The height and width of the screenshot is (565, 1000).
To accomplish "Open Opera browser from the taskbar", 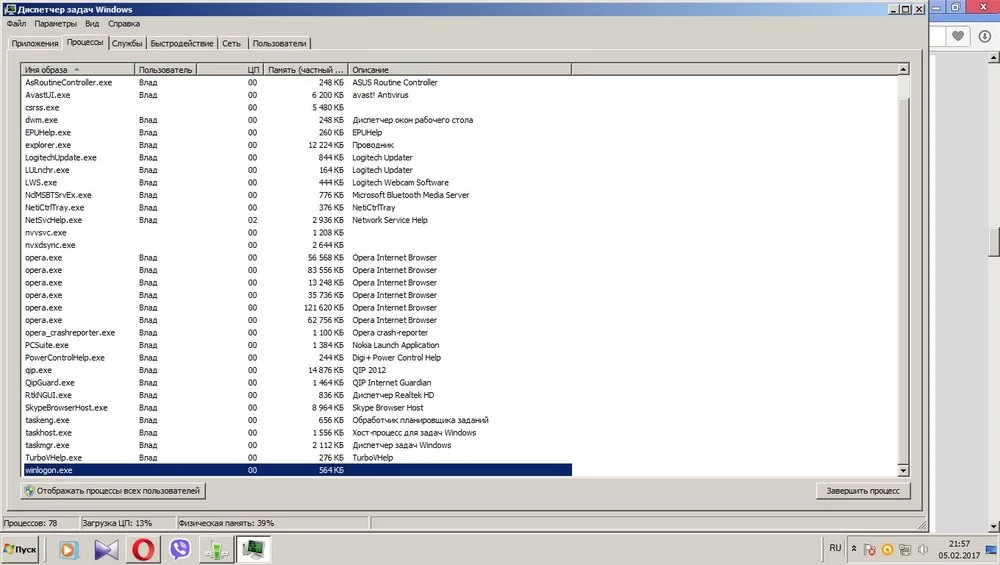I will click(143, 549).
